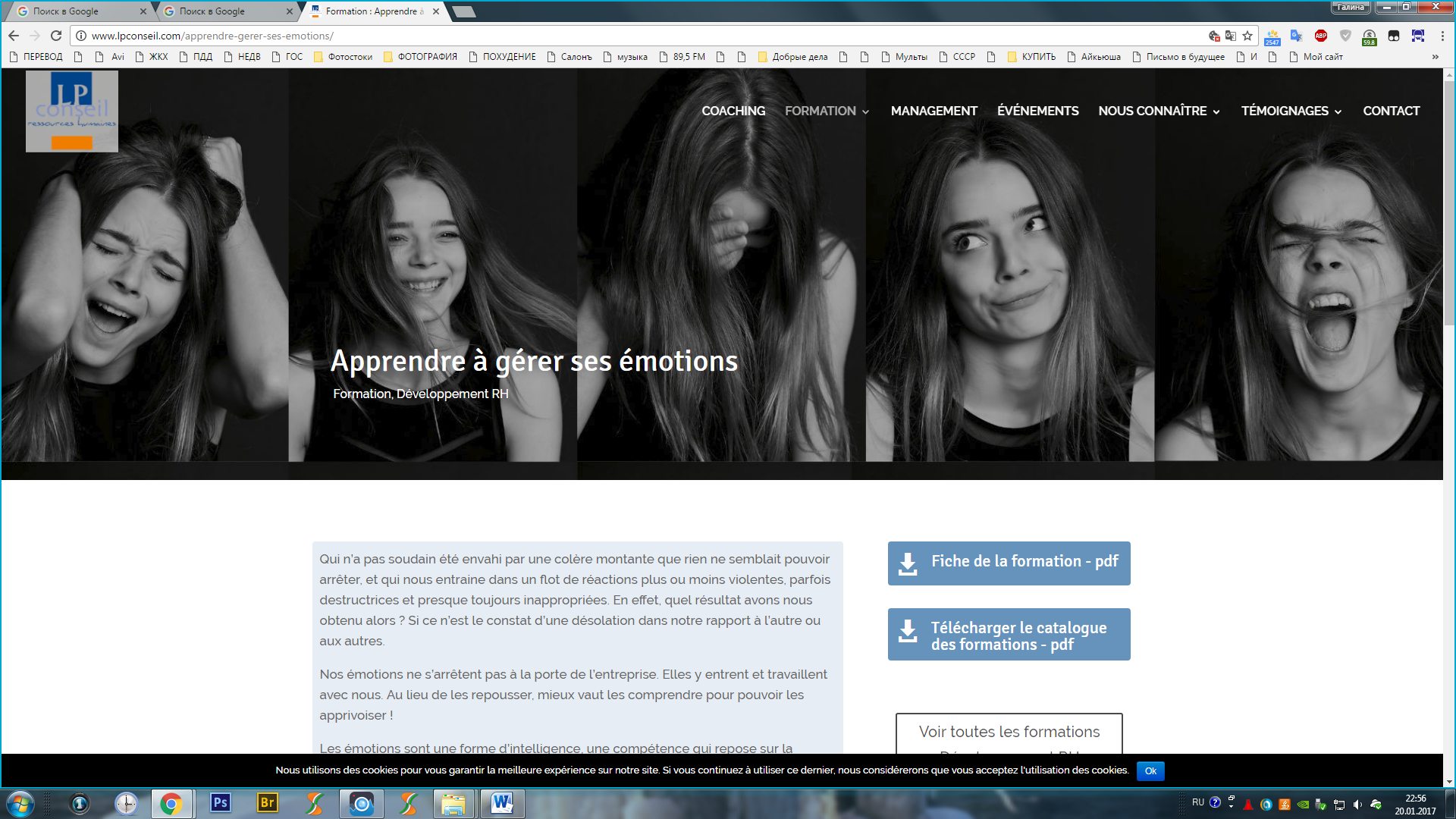
Task: Open Adobe Bridge from the taskbar
Action: [268, 803]
